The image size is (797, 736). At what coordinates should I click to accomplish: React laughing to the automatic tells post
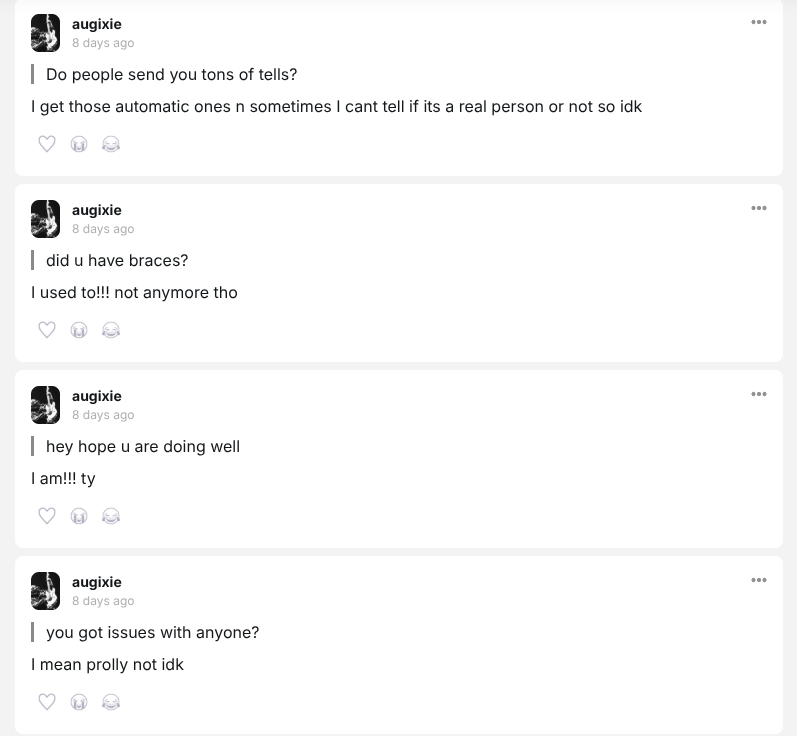coord(111,144)
